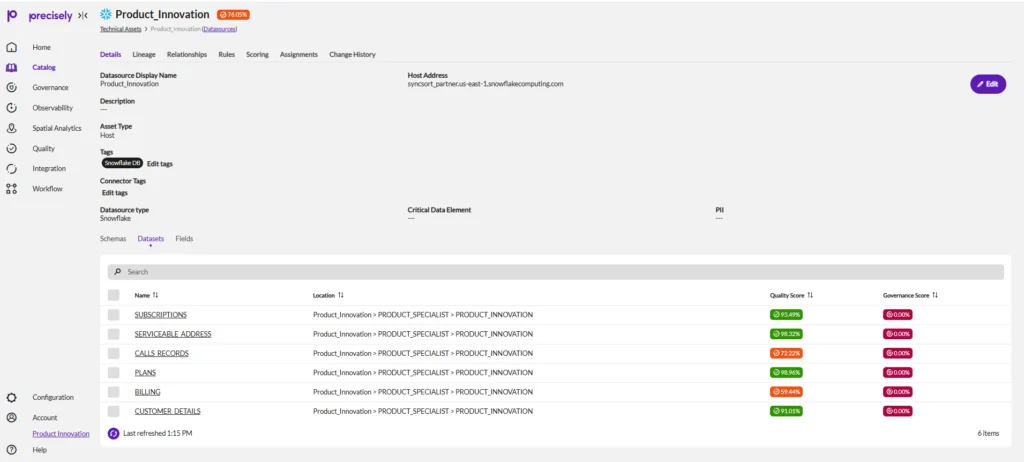Viewport: 1024px width, 462px height.
Task: Click the 72.22% quality badge for CALLS_RECORDS
Action: (x=786, y=354)
